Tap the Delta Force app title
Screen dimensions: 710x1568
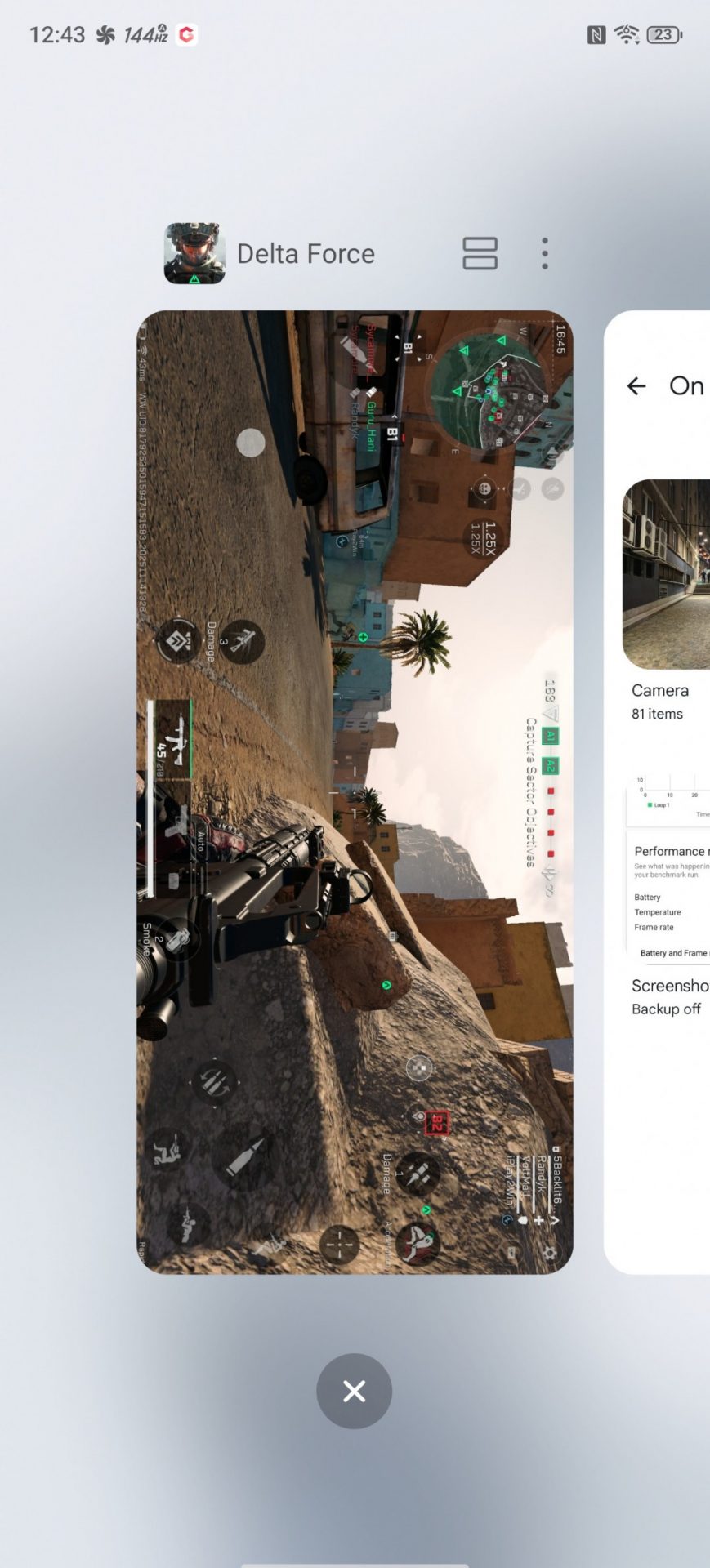click(306, 254)
